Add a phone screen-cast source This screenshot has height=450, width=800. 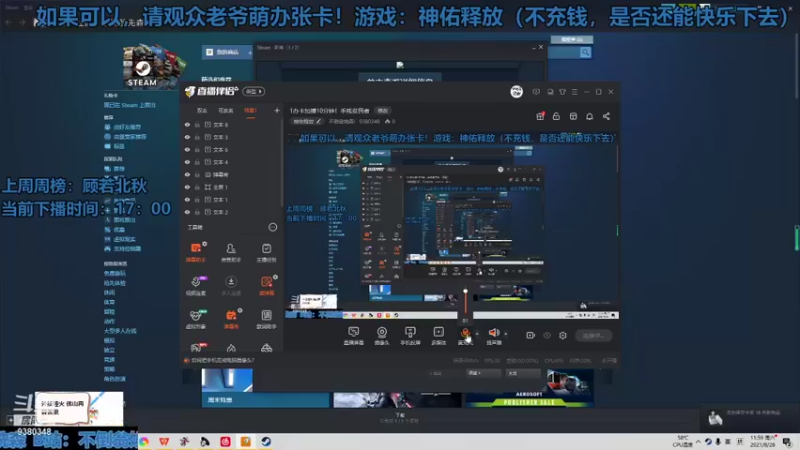click(410, 335)
